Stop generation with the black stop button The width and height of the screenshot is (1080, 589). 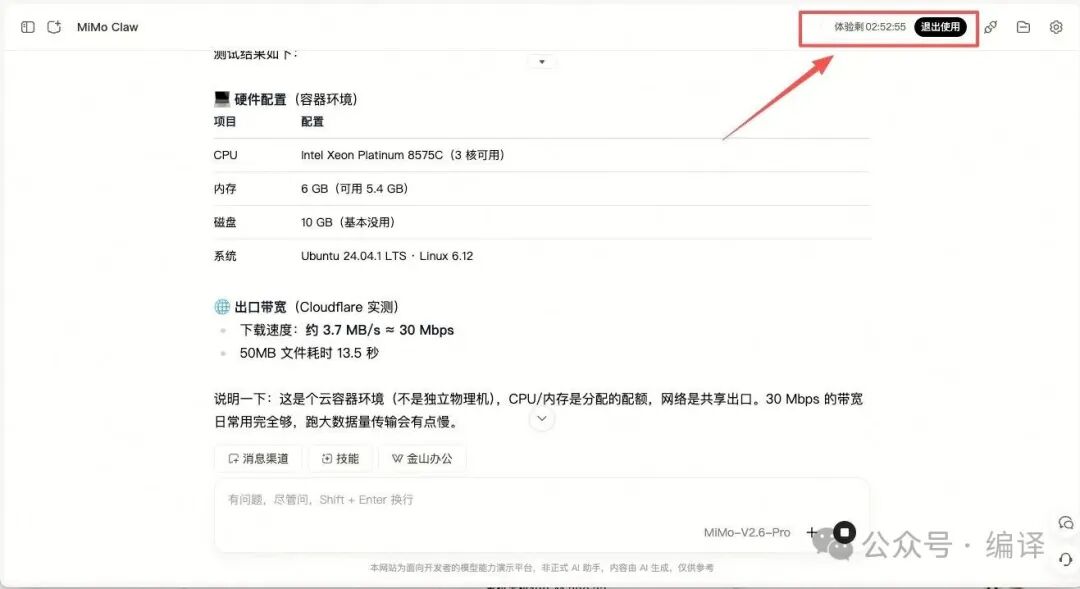click(x=844, y=532)
